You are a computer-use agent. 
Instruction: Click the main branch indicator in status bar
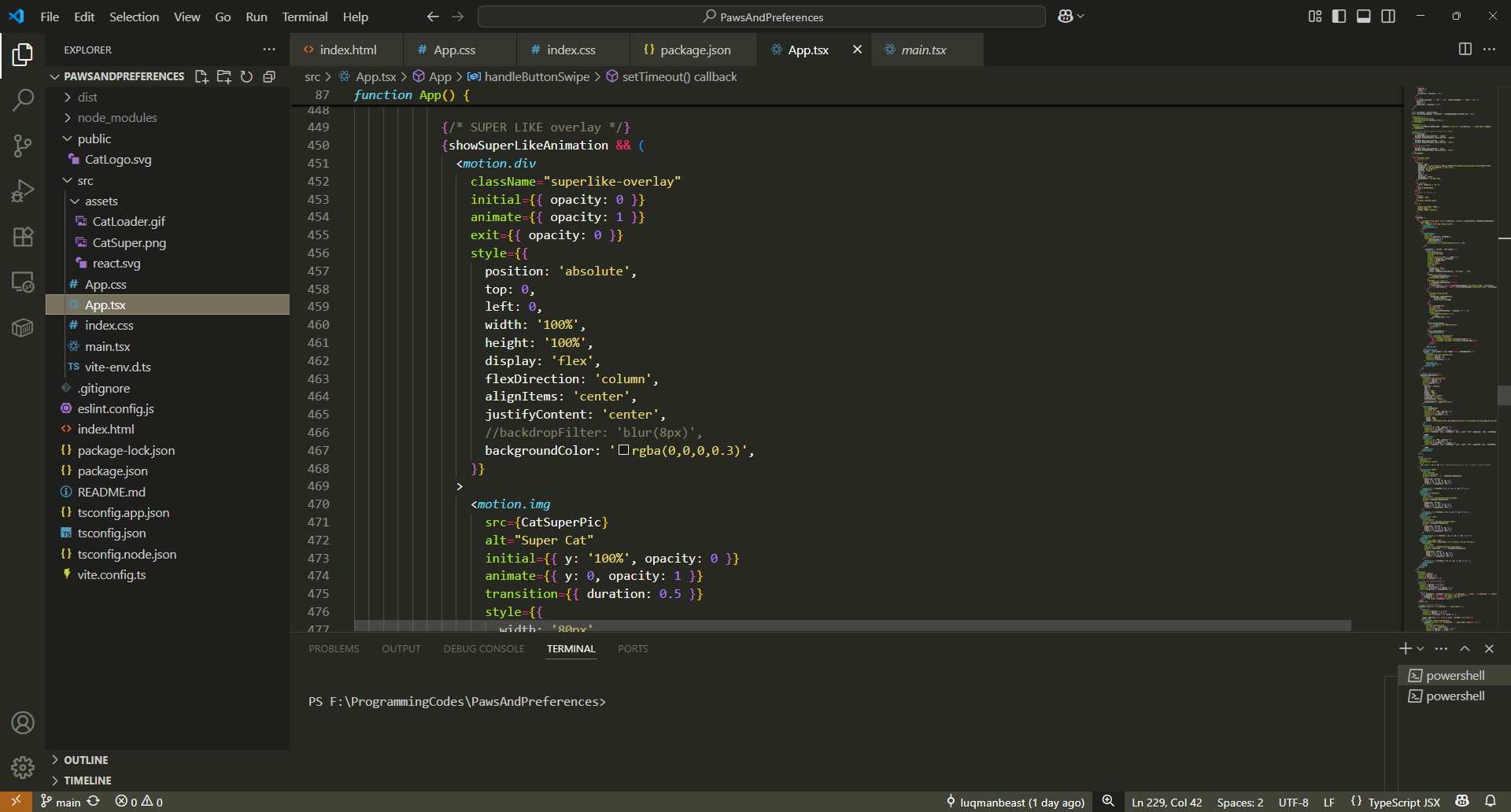coord(61,802)
